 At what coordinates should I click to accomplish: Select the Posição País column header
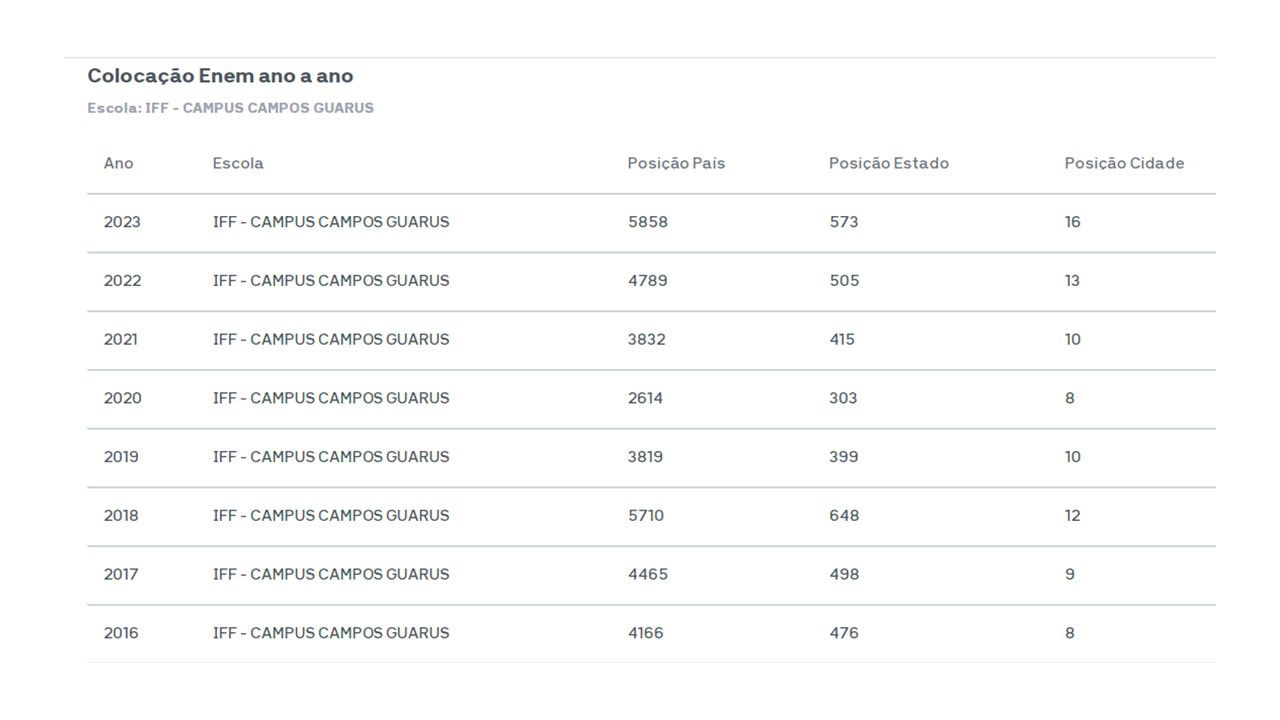pyautogui.click(x=676, y=163)
